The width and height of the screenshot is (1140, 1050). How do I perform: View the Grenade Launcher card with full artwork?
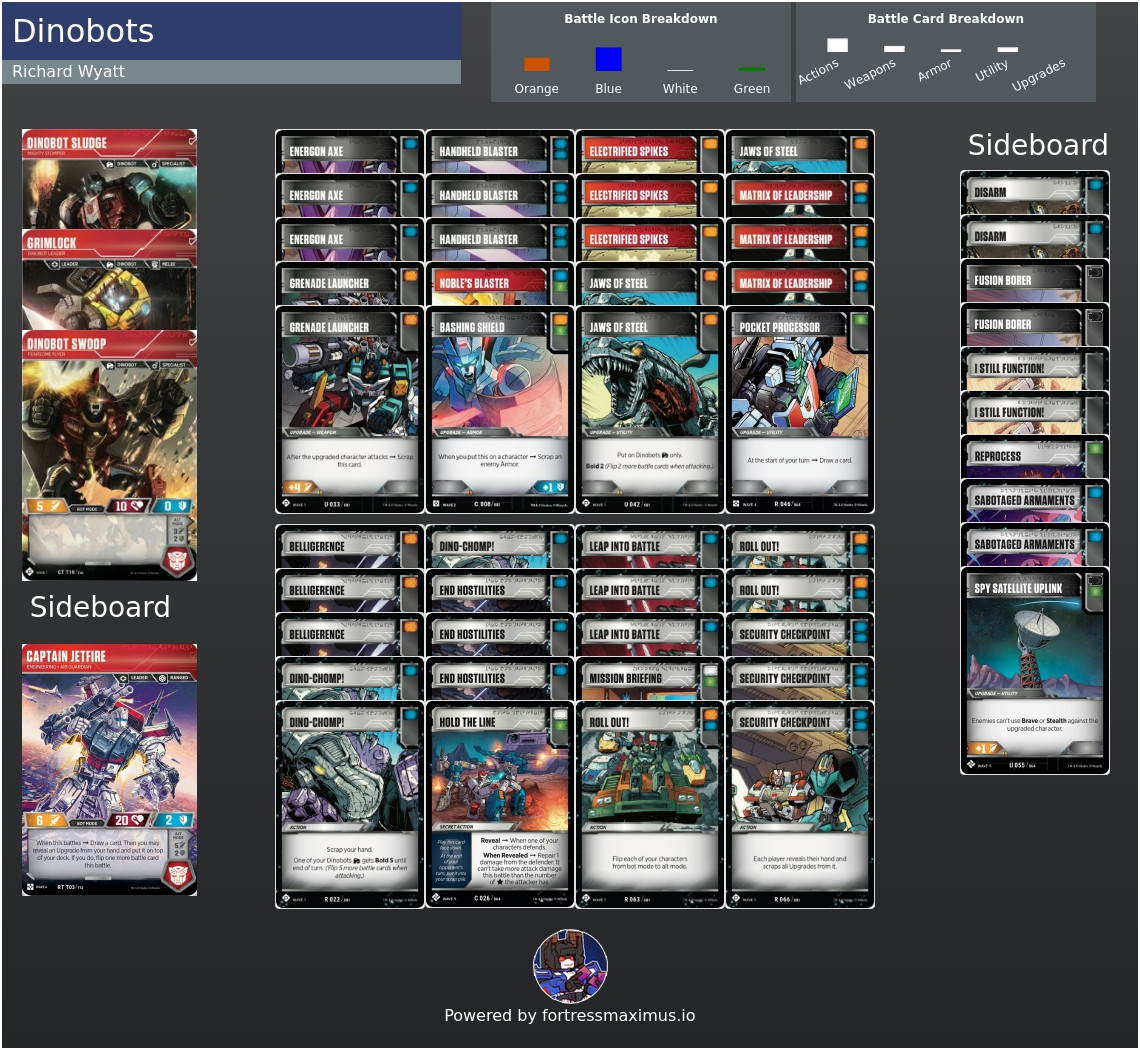(350, 409)
